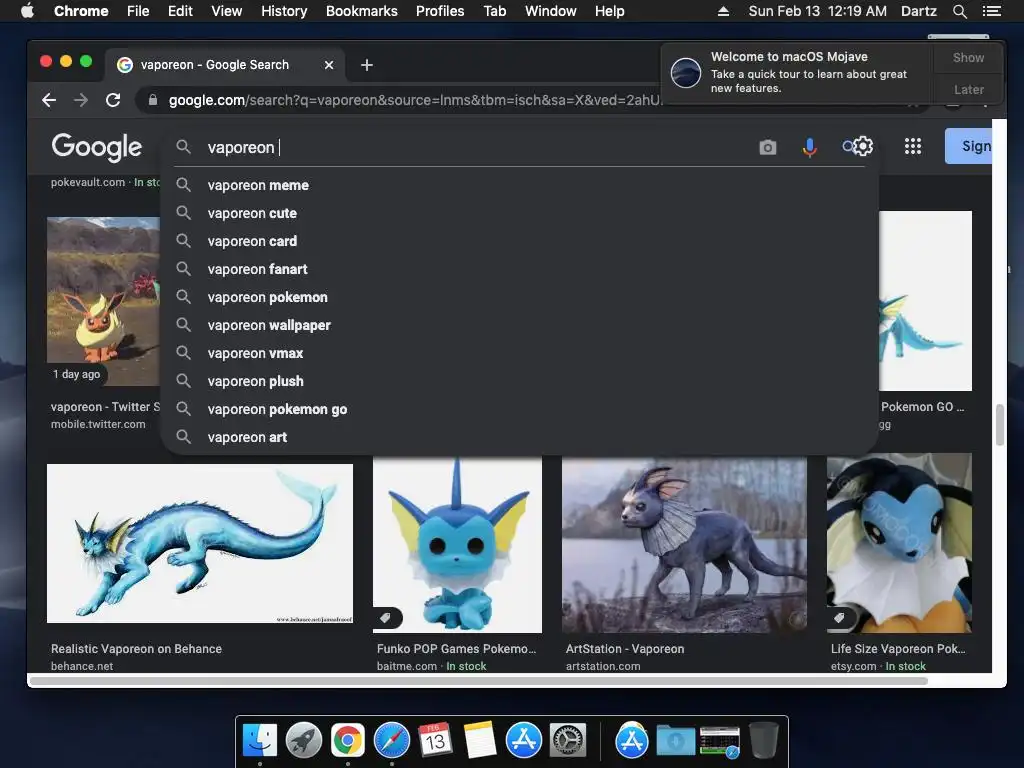Image resolution: width=1024 pixels, height=768 pixels.
Task: Start voice search with microphone icon
Action: click(x=809, y=148)
